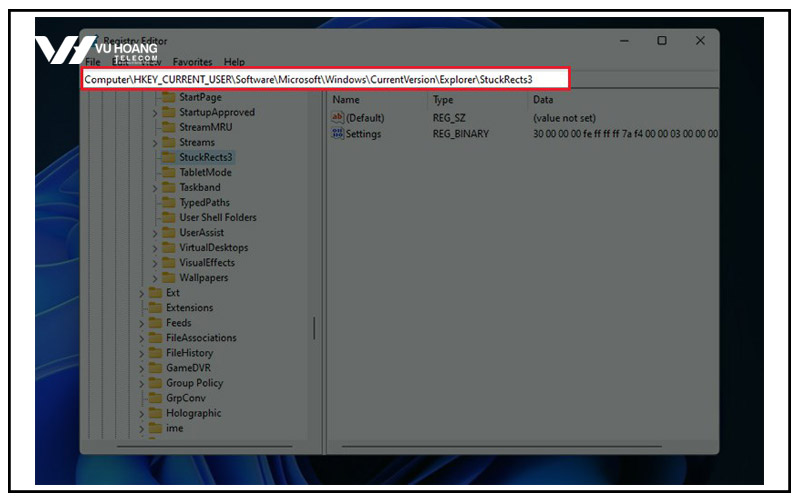The height and width of the screenshot is (500, 800).
Task: Expand the Feeds key
Action: (x=141, y=323)
